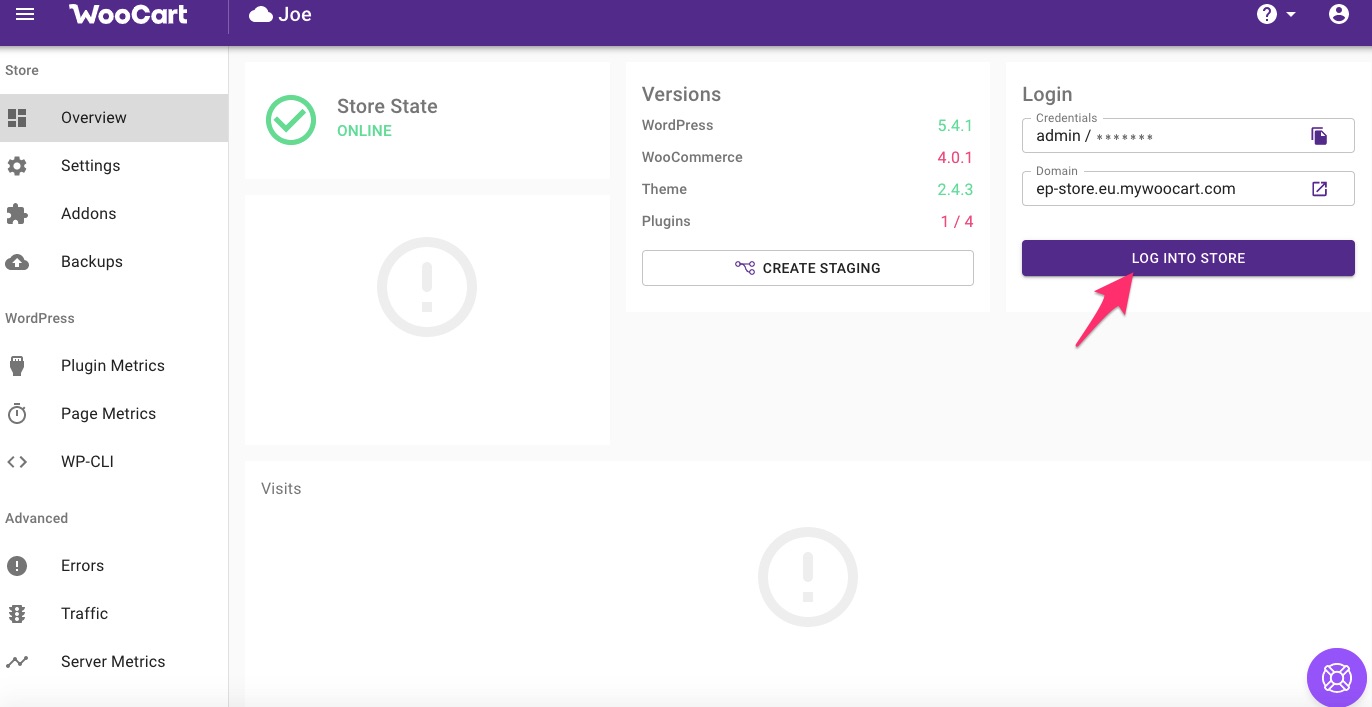
Task: Go to the Addons page
Action: click(x=88, y=214)
